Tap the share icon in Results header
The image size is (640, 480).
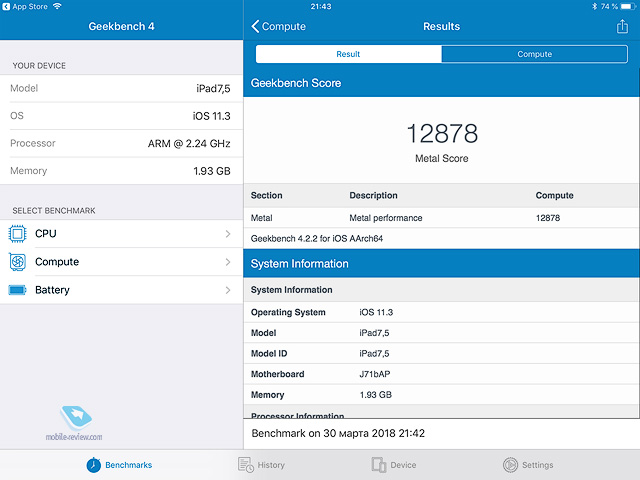click(622, 26)
